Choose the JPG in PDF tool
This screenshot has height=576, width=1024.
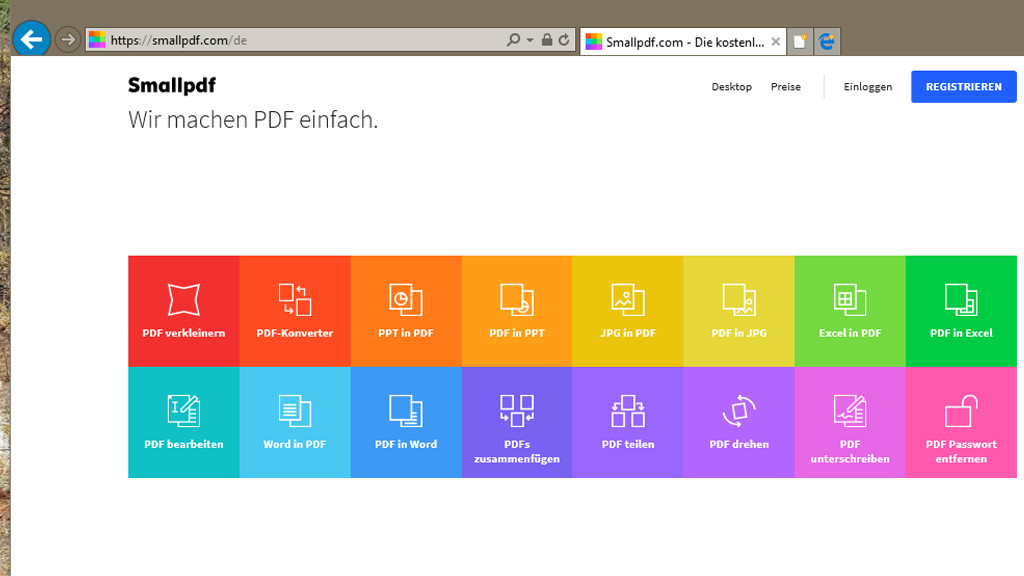(x=628, y=310)
